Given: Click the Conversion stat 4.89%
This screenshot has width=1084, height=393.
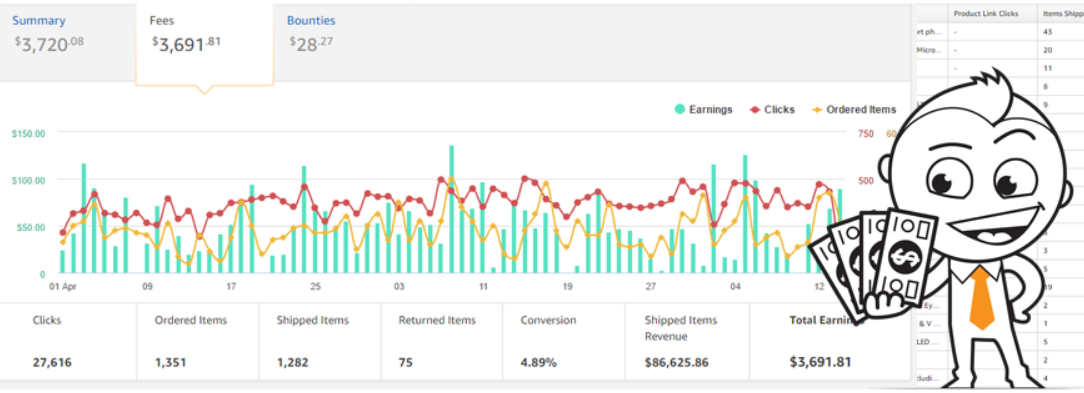Looking at the screenshot, I should point(563,341).
